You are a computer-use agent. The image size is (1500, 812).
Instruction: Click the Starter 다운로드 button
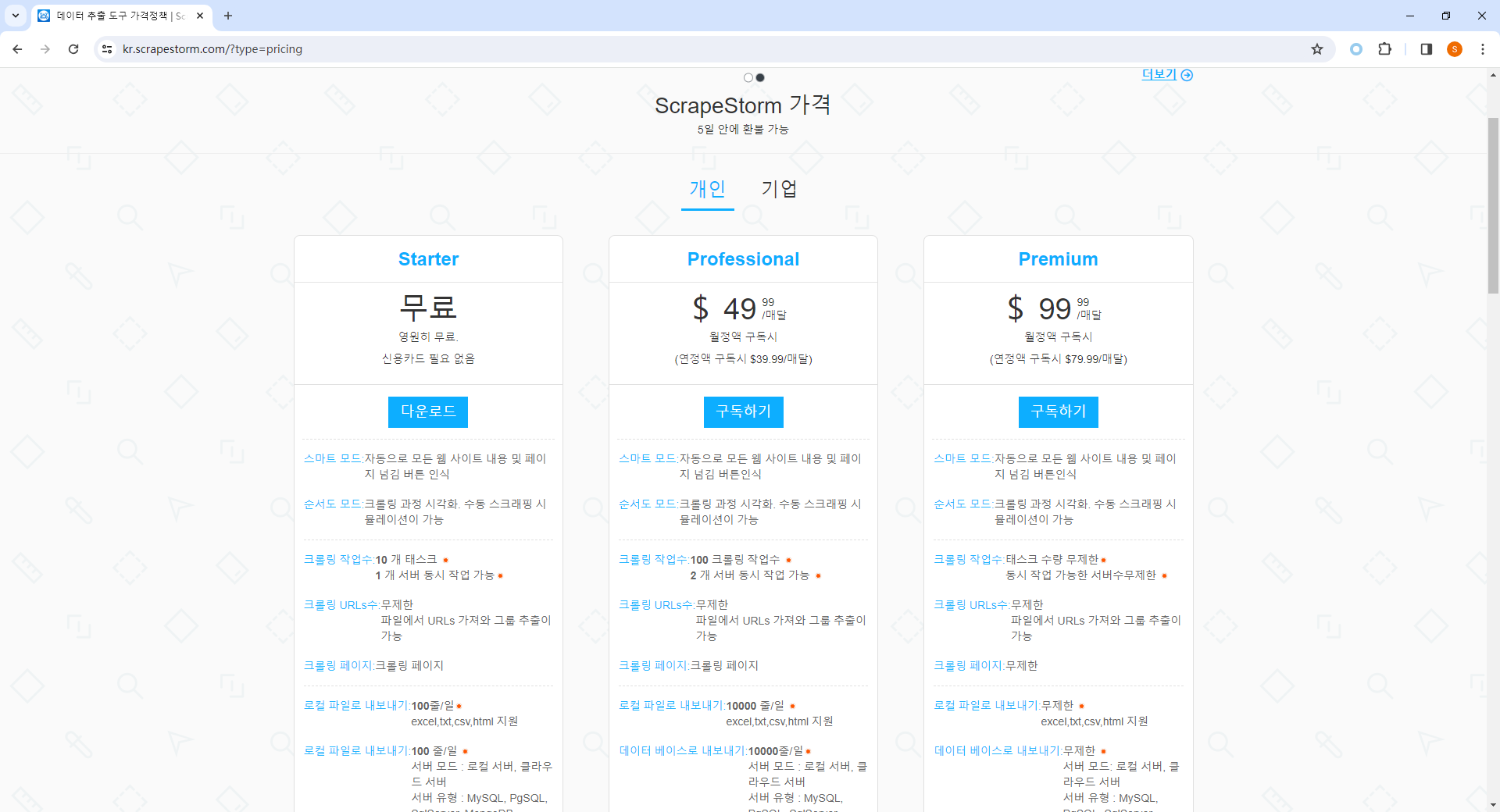[428, 411]
